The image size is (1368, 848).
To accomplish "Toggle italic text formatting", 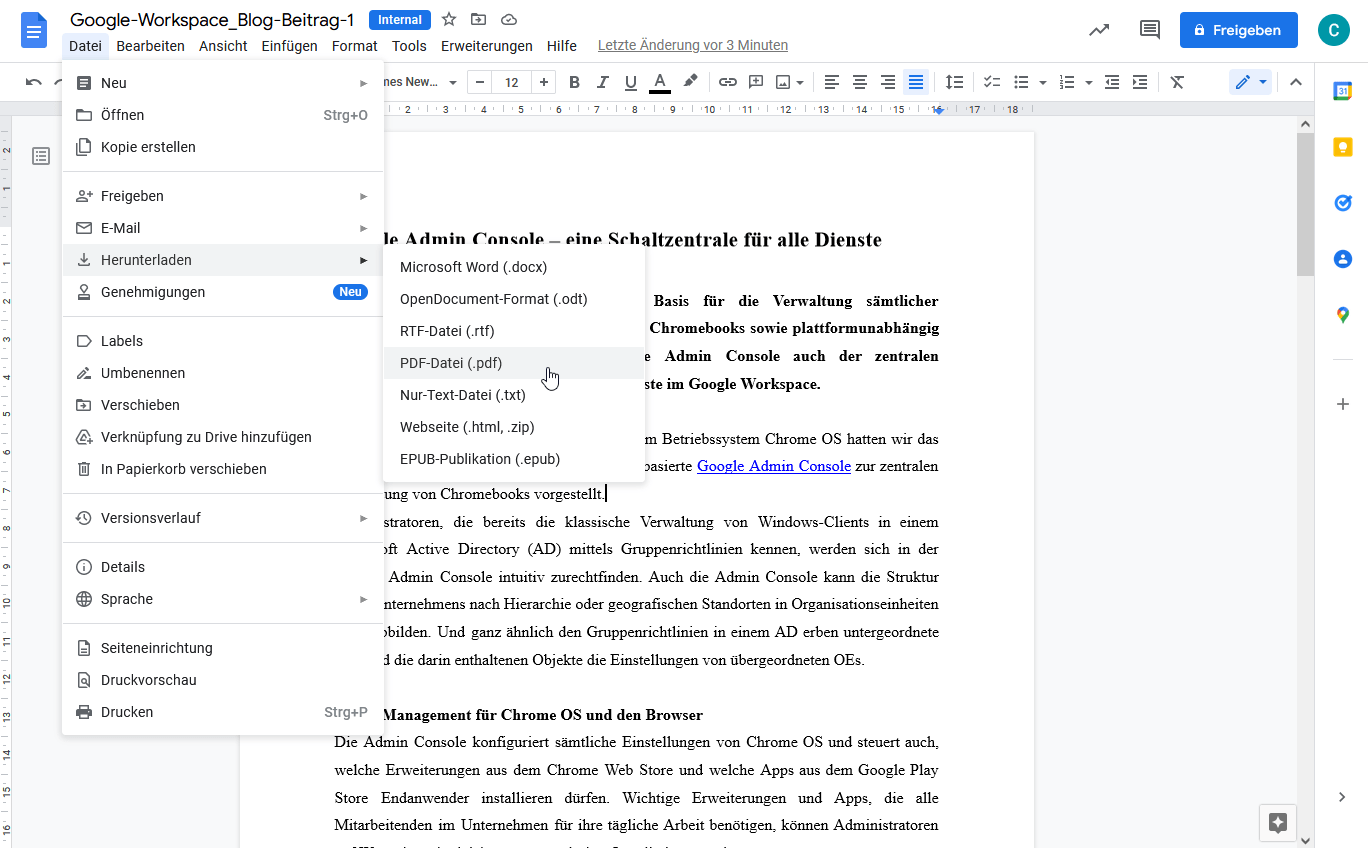I will pyautogui.click(x=602, y=82).
